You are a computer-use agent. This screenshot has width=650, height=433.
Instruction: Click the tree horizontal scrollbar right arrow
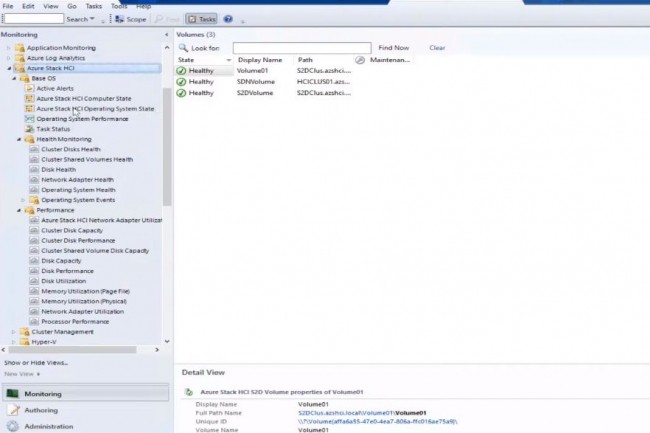pos(157,350)
